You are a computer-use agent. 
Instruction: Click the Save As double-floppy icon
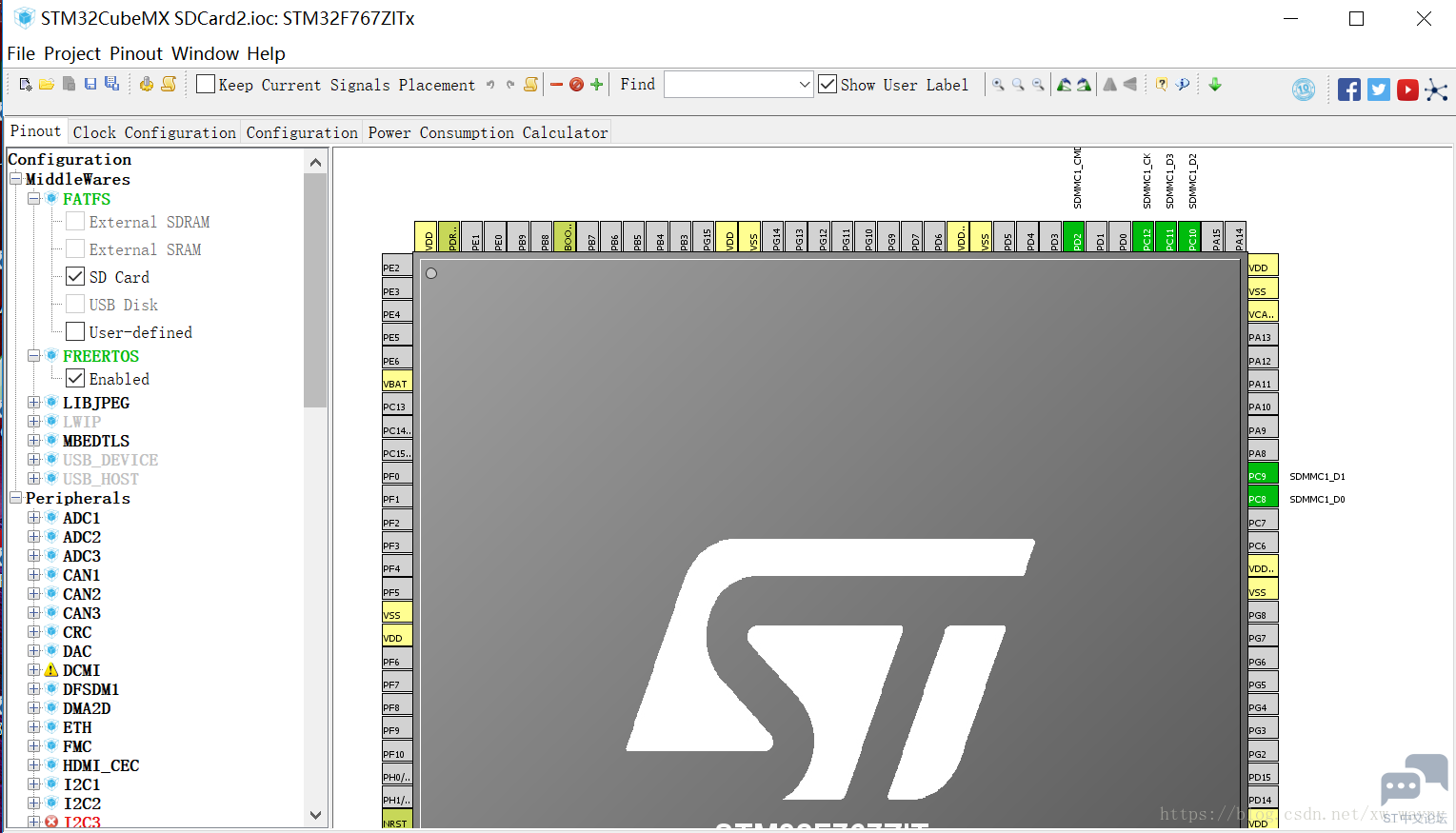coord(111,84)
